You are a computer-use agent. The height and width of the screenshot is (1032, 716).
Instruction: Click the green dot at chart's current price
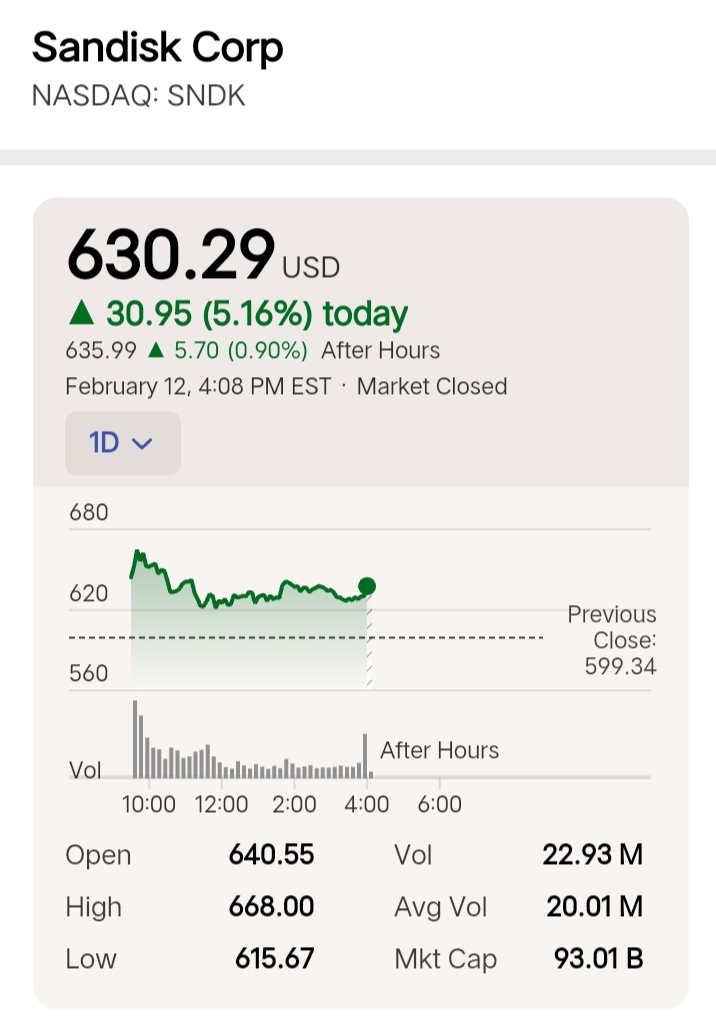point(367,586)
